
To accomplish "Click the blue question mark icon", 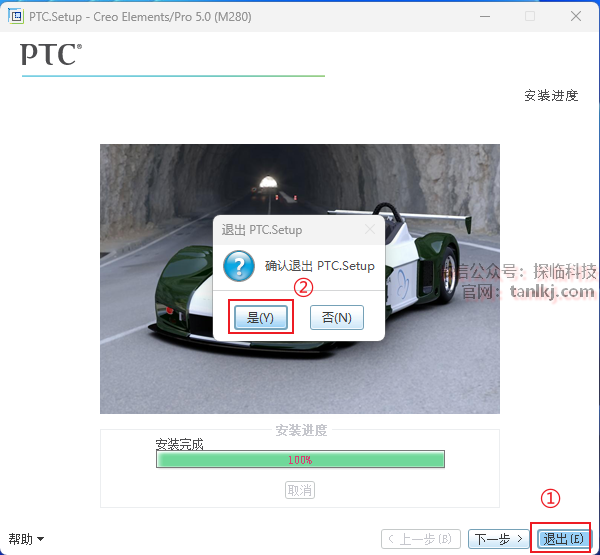I will point(239,266).
